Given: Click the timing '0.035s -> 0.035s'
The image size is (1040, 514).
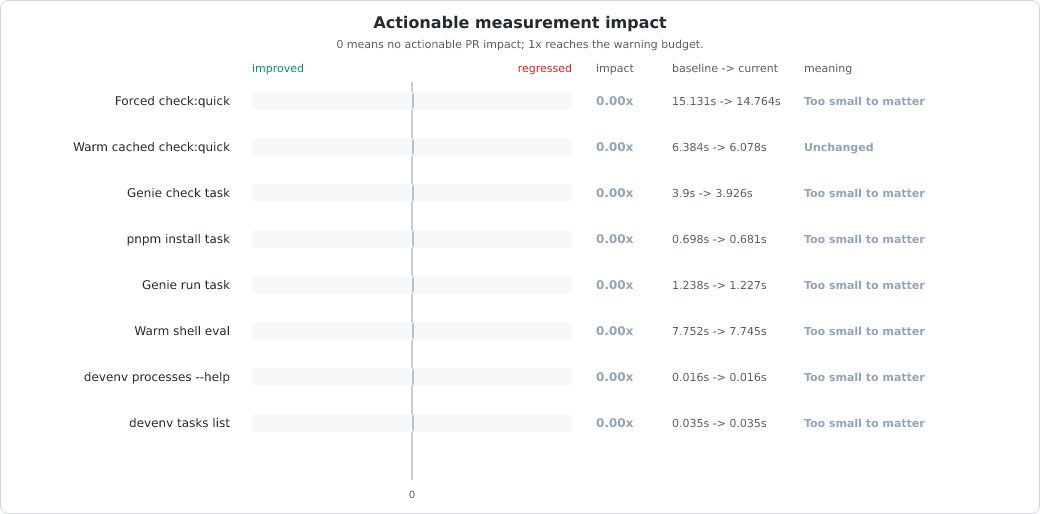Looking at the screenshot, I should click(x=719, y=423).
